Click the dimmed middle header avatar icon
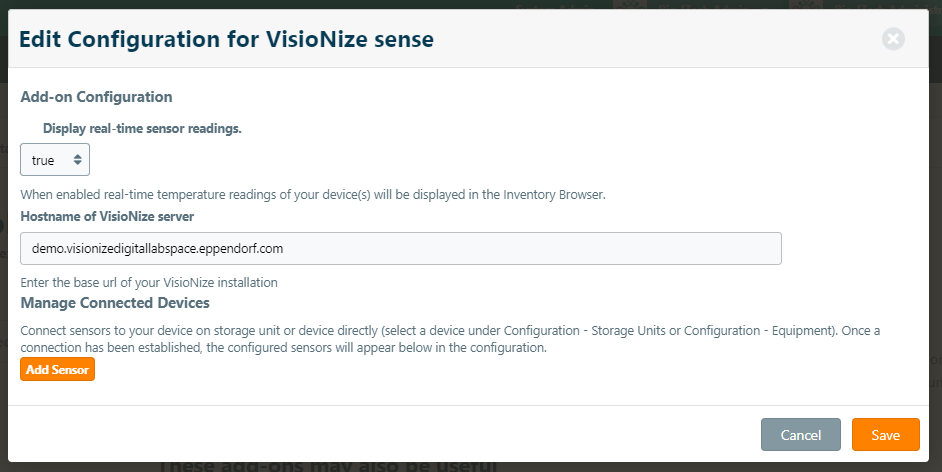This screenshot has width=942, height=472. pos(630,5)
